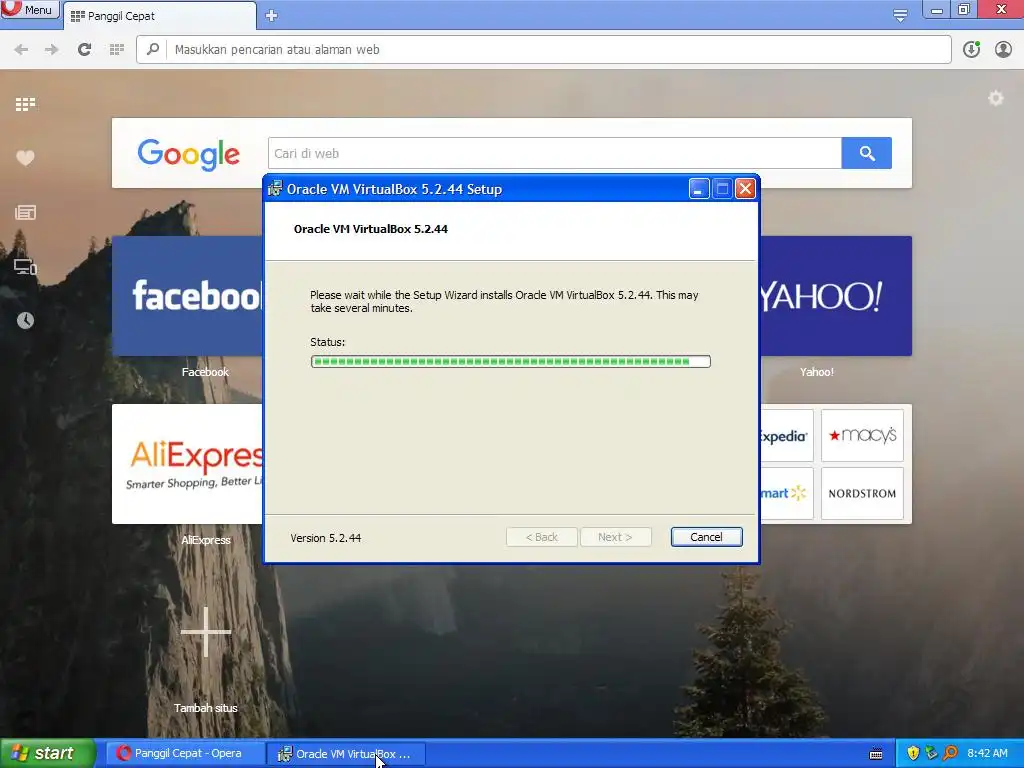
Task: Open the Yahoo! speed dial tile
Action: [836, 296]
